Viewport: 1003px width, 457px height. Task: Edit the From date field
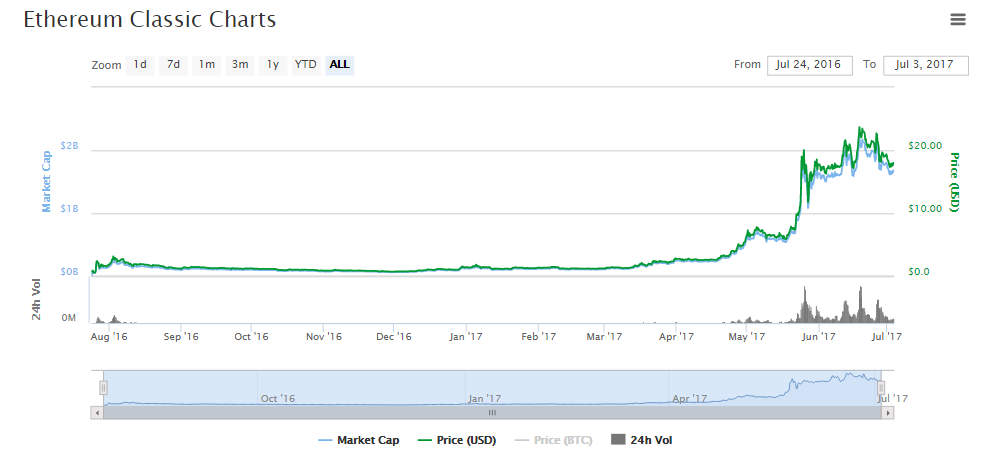[x=810, y=65]
